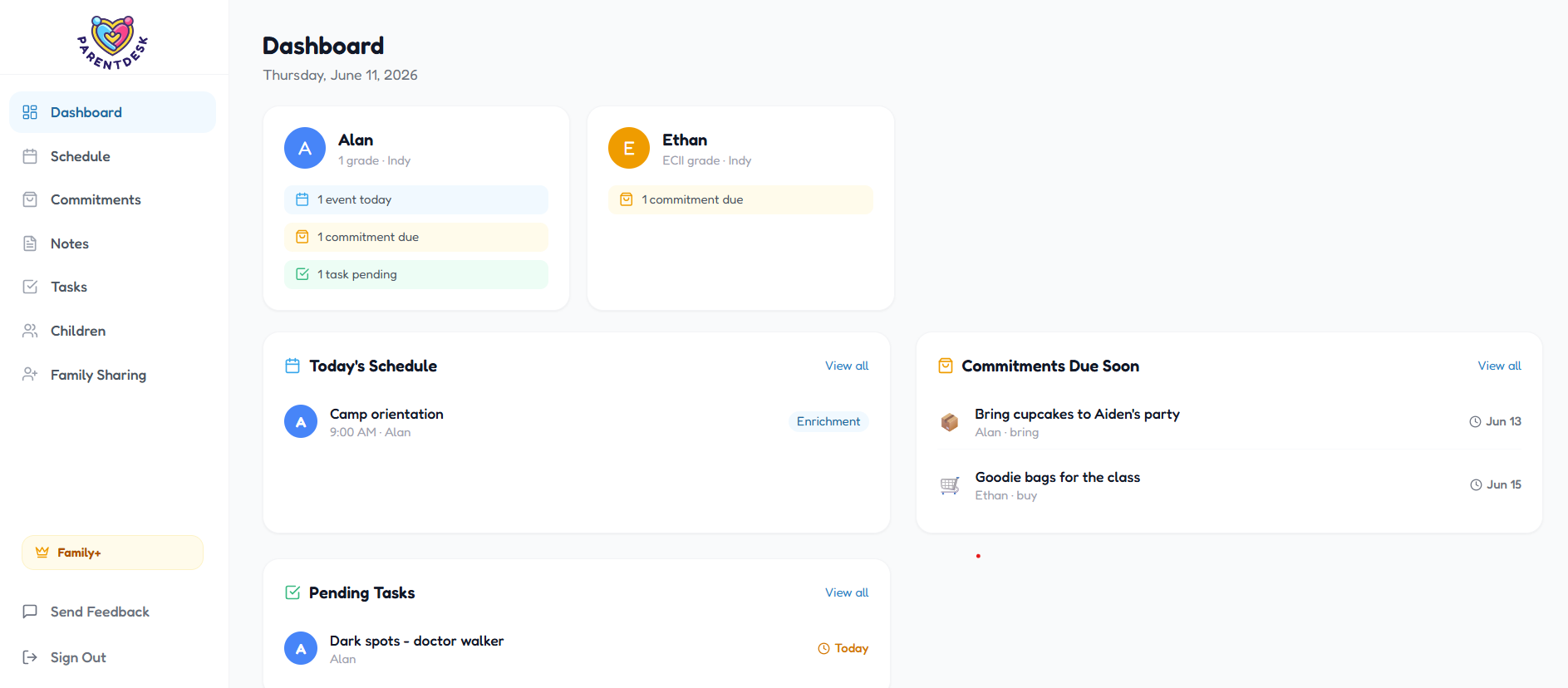This screenshot has width=1568, height=688.
Task: Open 'Dark spots - doctor walker' task
Action: 416,641
